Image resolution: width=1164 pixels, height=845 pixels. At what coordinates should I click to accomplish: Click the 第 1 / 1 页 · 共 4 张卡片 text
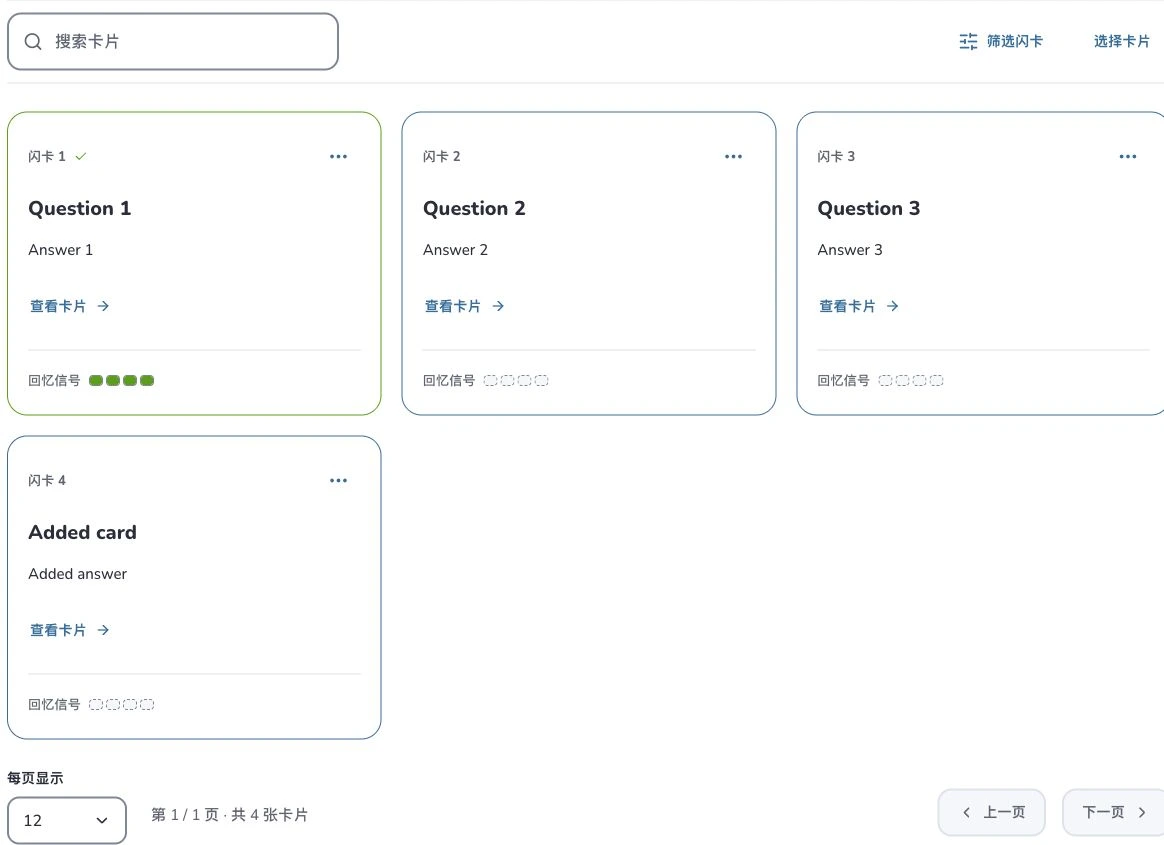click(229, 815)
